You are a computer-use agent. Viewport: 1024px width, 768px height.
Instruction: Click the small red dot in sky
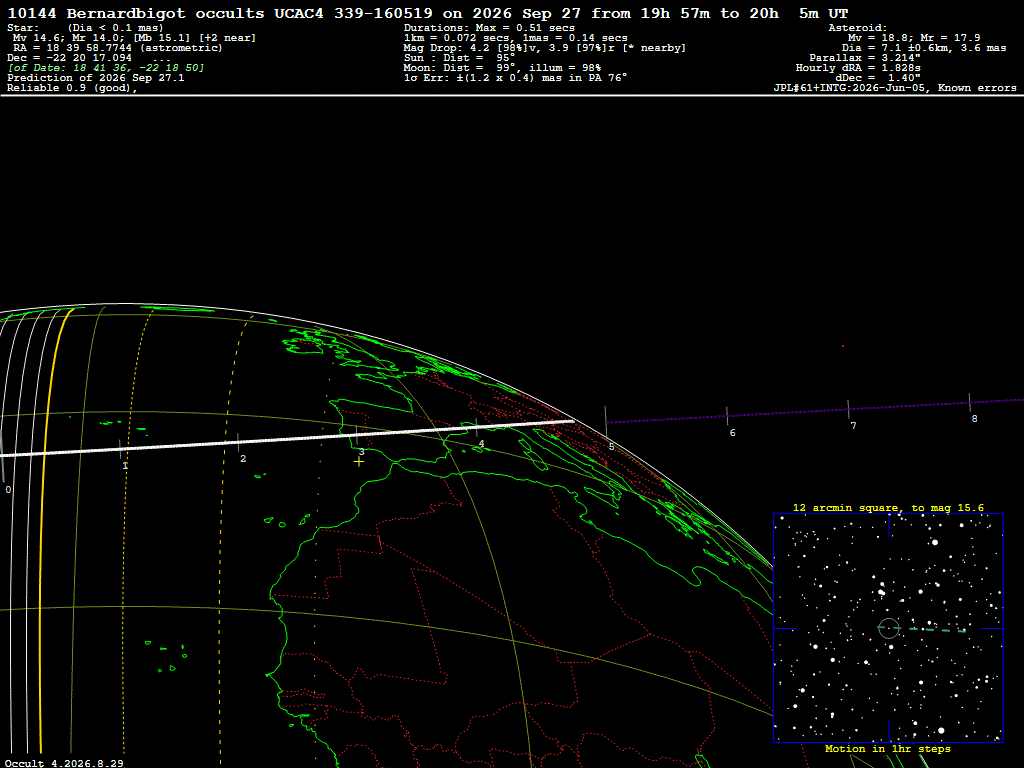coord(842,346)
